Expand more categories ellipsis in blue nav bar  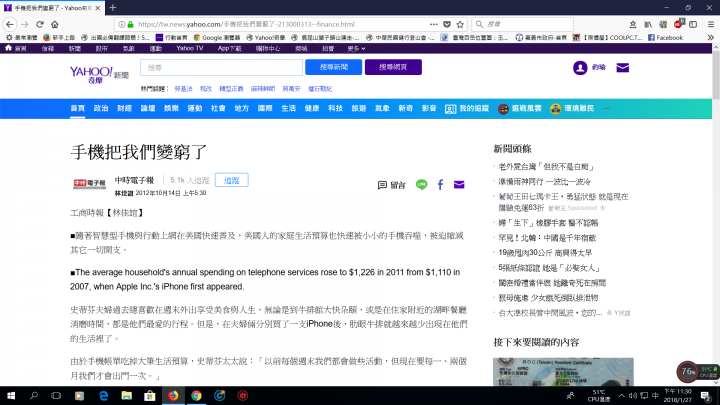[x=607, y=108]
